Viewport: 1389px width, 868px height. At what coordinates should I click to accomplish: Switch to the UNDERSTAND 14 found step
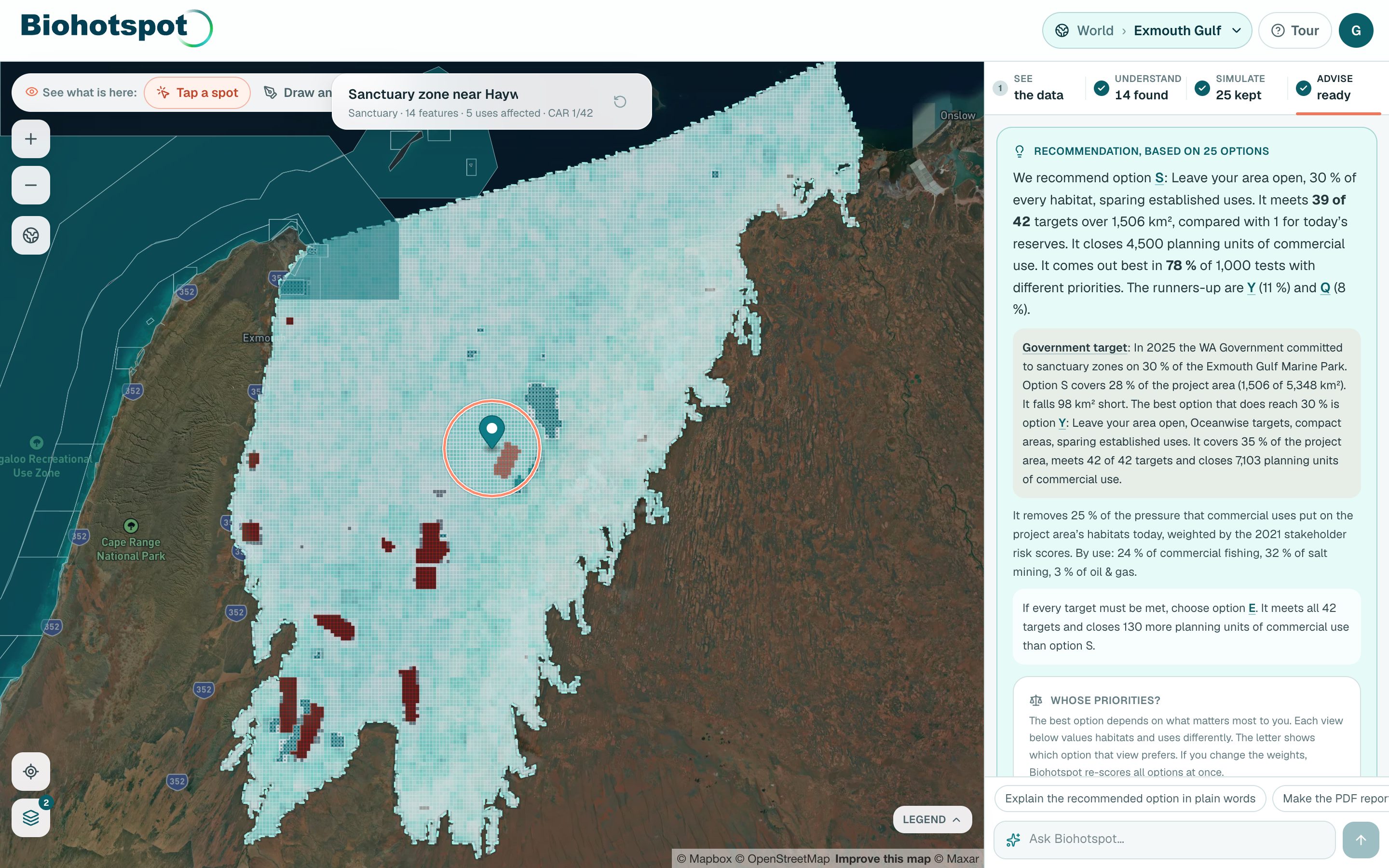(x=1137, y=87)
